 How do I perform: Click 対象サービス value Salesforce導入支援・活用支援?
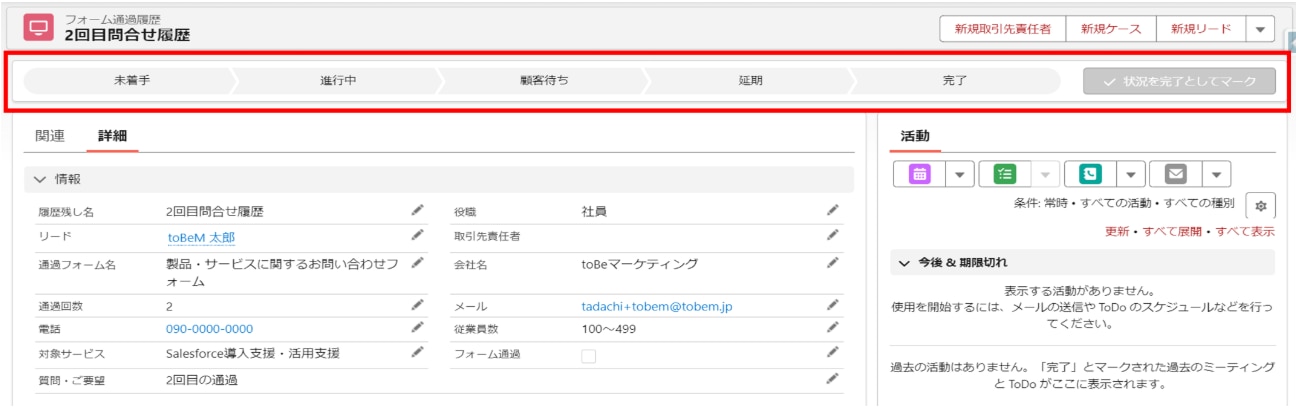[253, 353]
